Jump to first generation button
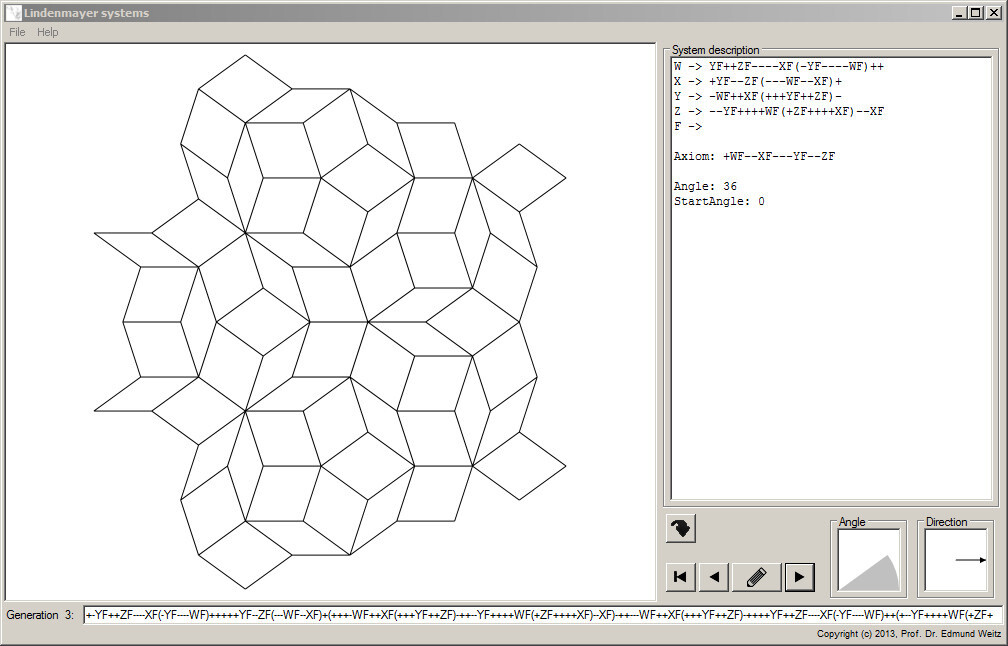The height and width of the screenshot is (646, 1008). point(680,577)
